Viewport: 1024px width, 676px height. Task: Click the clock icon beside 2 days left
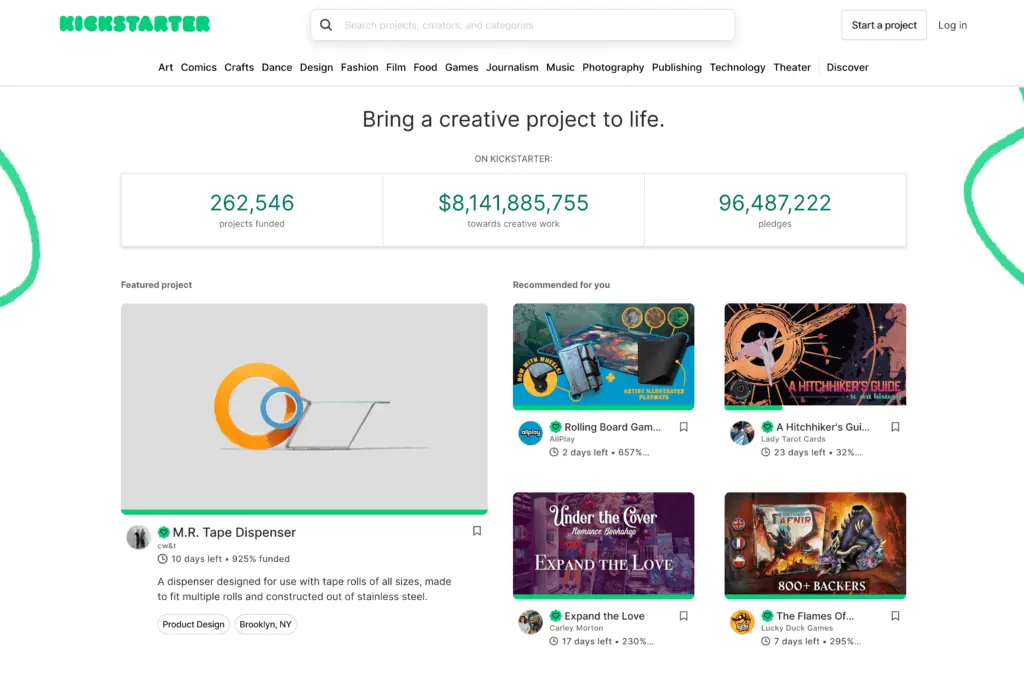(x=554, y=452)
